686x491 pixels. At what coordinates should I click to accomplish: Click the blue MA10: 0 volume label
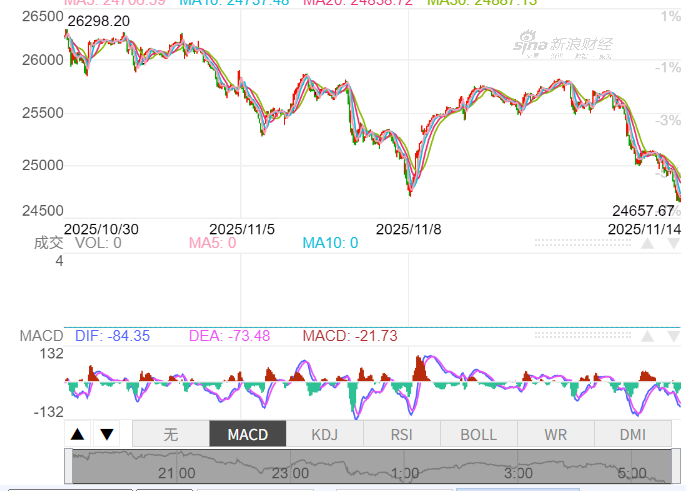tap(330, 243)
